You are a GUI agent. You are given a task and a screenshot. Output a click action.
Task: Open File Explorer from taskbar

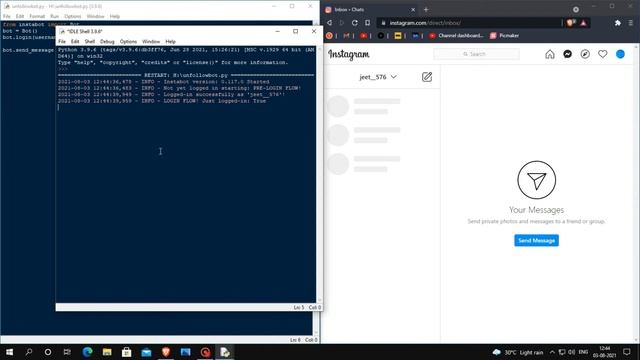tap(107, 352)
